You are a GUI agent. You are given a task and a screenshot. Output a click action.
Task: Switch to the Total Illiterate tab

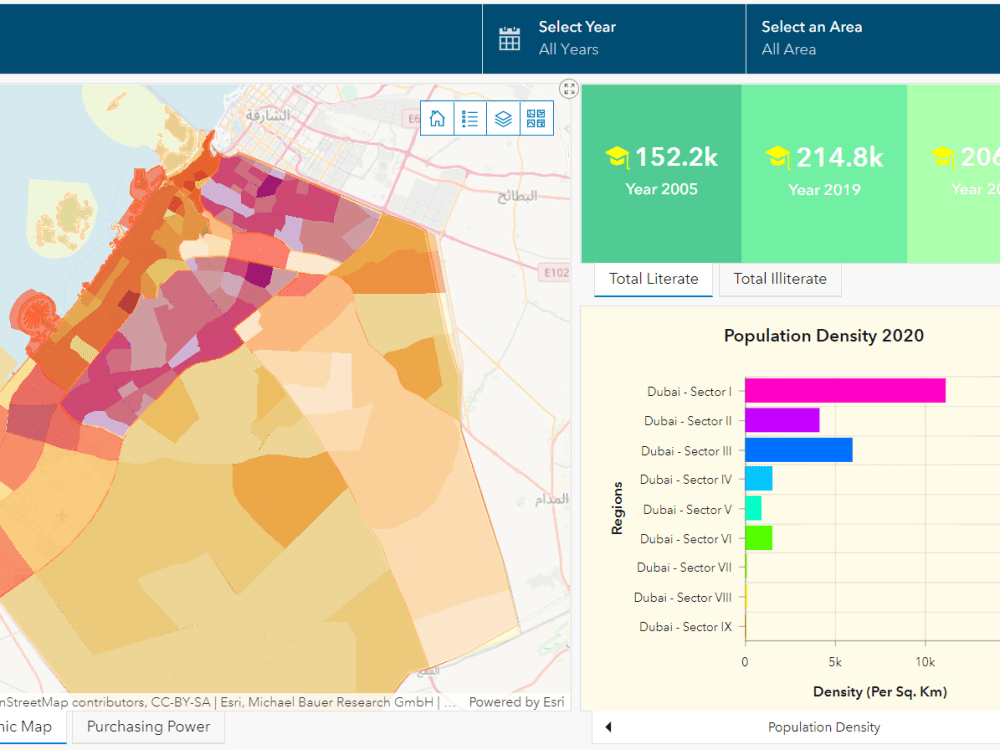780,280
